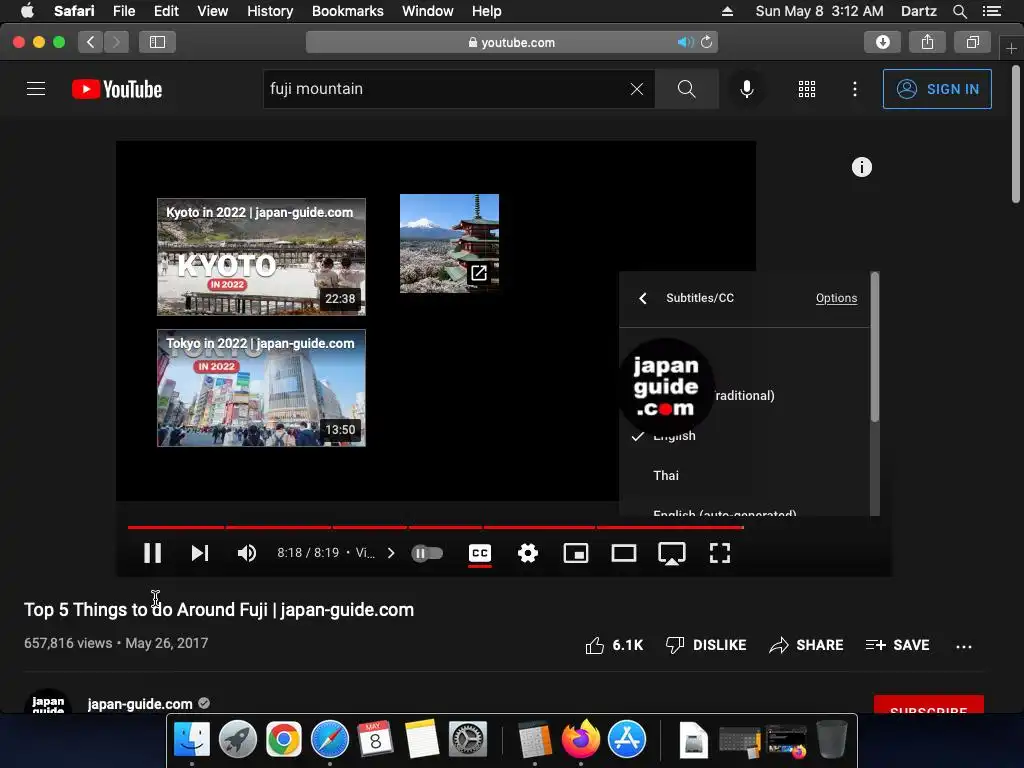Open the Apple menu
1024x768 pixels.
click(x=27, y=11)
